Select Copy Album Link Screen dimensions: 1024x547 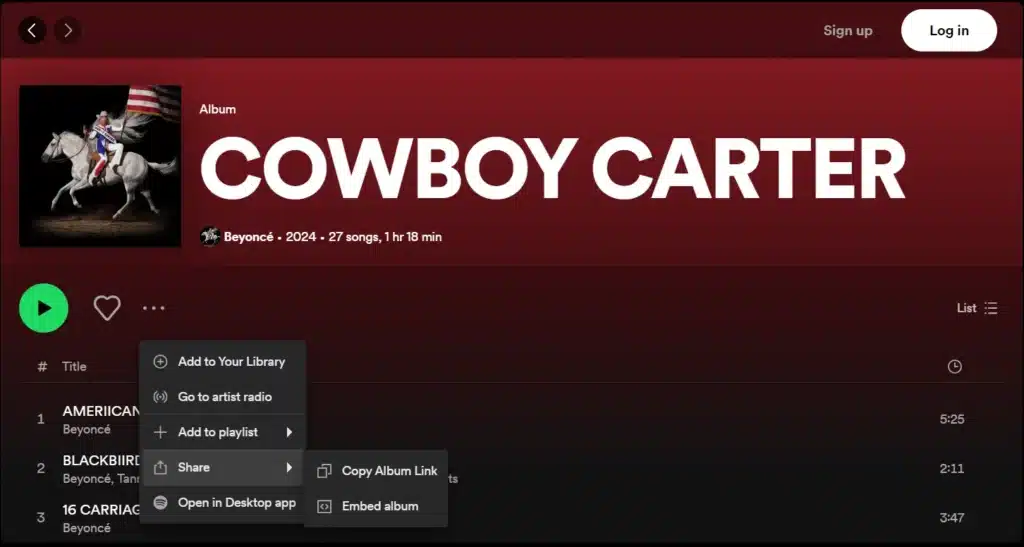click(x=376, y=471)
